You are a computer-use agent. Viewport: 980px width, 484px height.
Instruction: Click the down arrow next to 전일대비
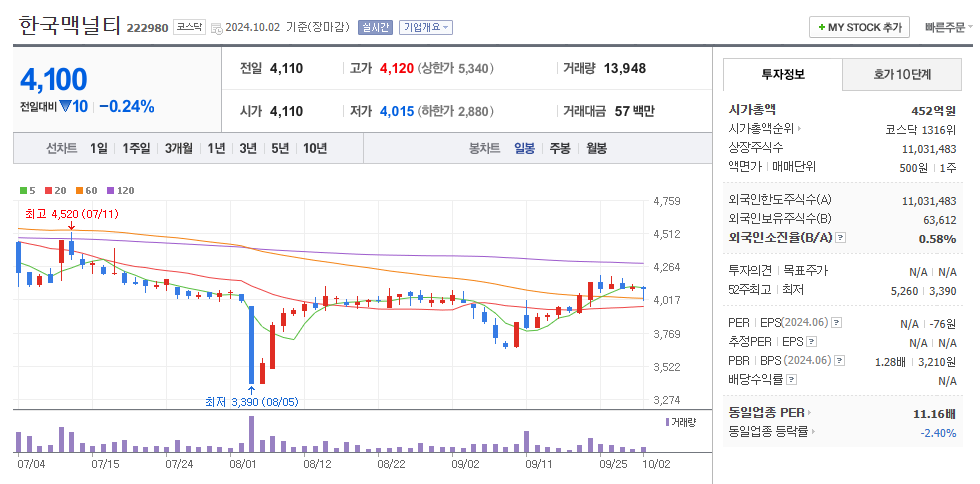[x=66, y=106]
